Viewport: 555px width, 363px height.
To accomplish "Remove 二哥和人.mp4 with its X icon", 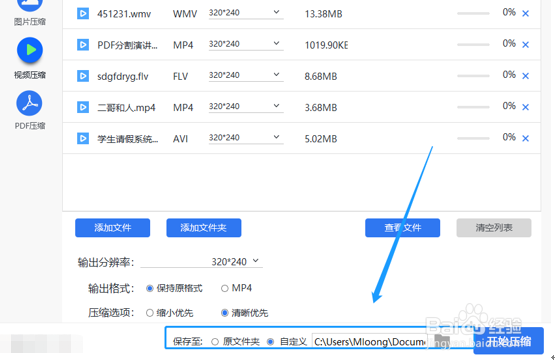I will (x=526, y=107).
